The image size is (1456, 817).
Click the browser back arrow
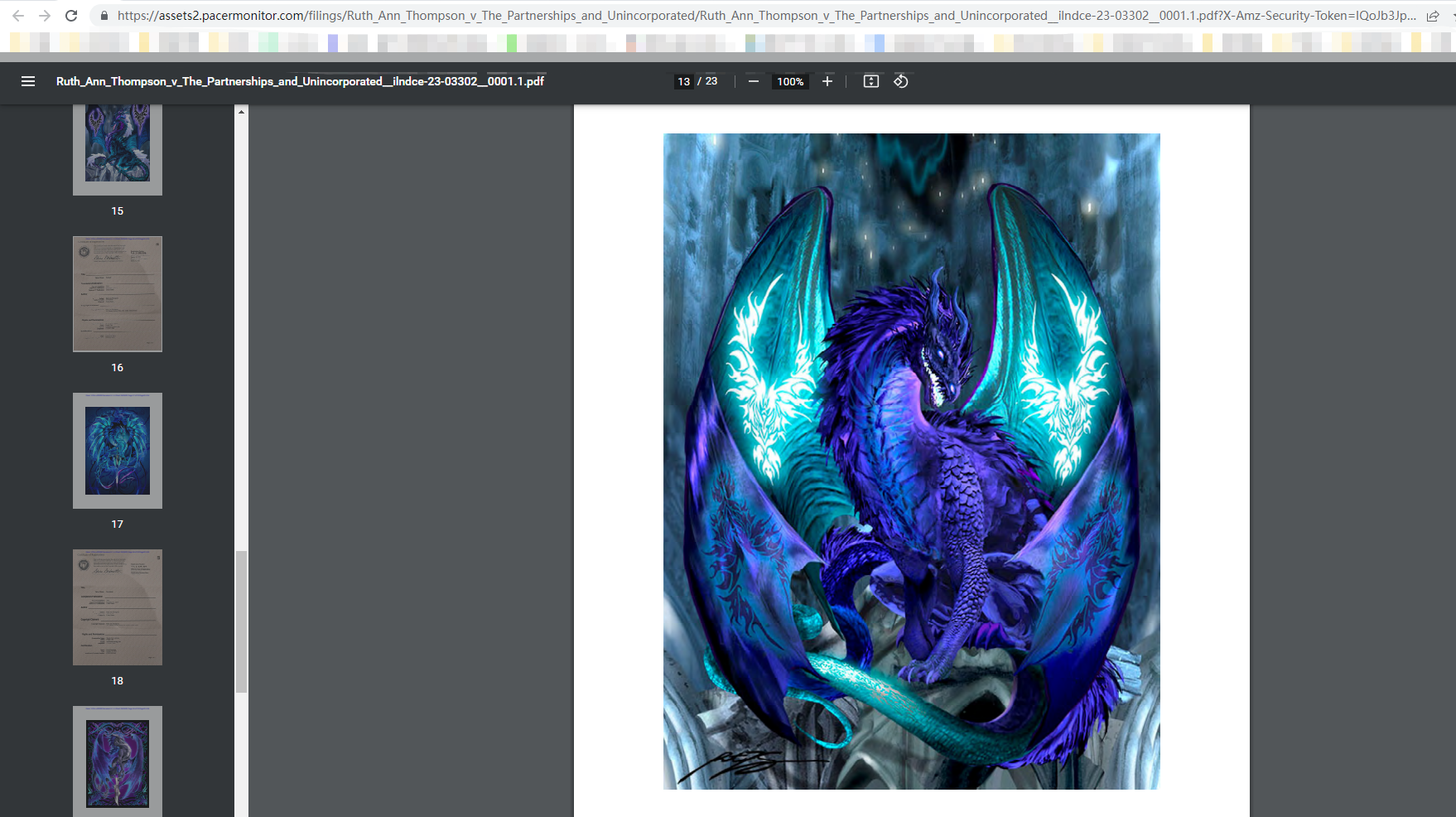coord(18,16)
